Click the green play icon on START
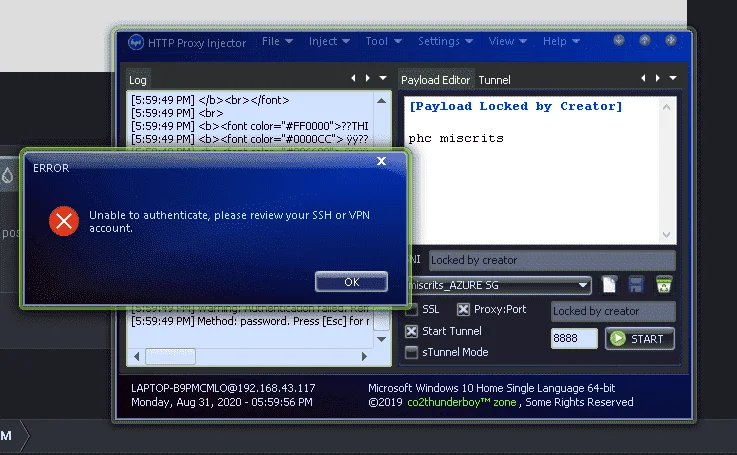This screenshot has width=737, height=455. 618,338
